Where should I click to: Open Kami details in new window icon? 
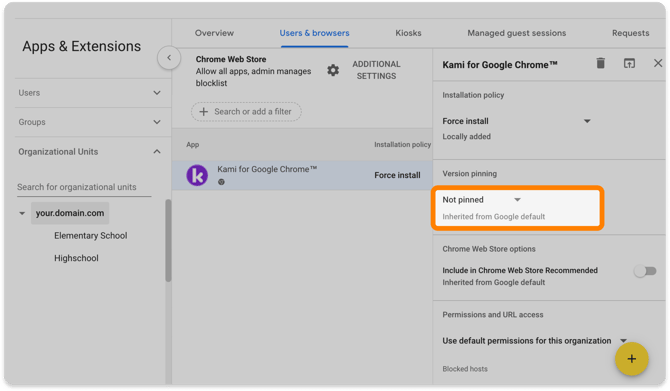pyautogui.click(x=629, y=63)
